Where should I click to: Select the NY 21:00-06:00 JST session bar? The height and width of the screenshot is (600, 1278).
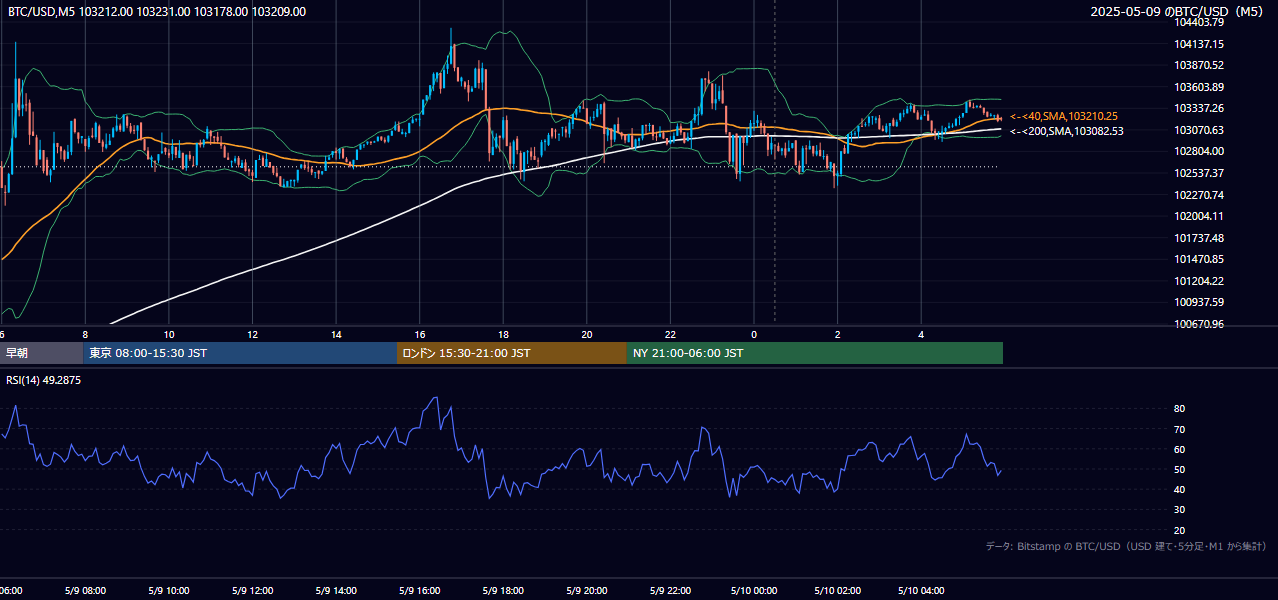[x=815, y=353]
